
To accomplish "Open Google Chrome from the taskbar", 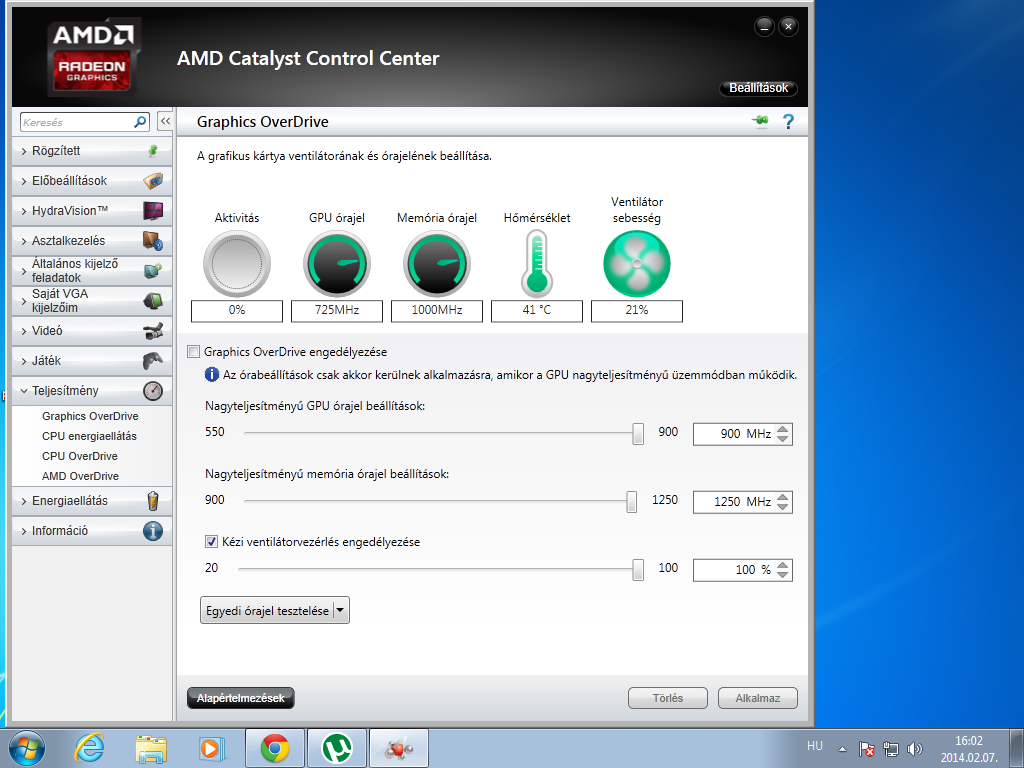I will pyautogui.click(x=275, y=748).
